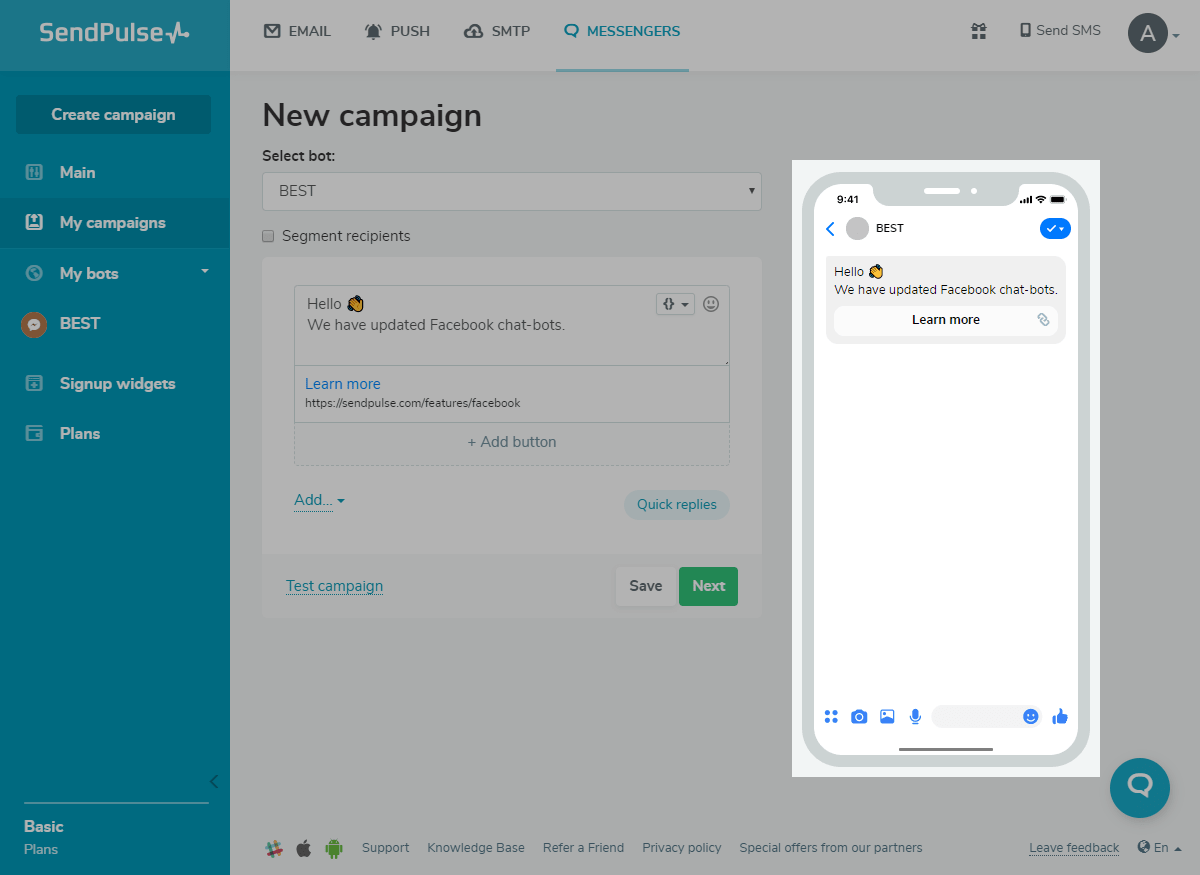Open the En language selector
Viewport: 1200px width, 875px height.
point(1159,848)
